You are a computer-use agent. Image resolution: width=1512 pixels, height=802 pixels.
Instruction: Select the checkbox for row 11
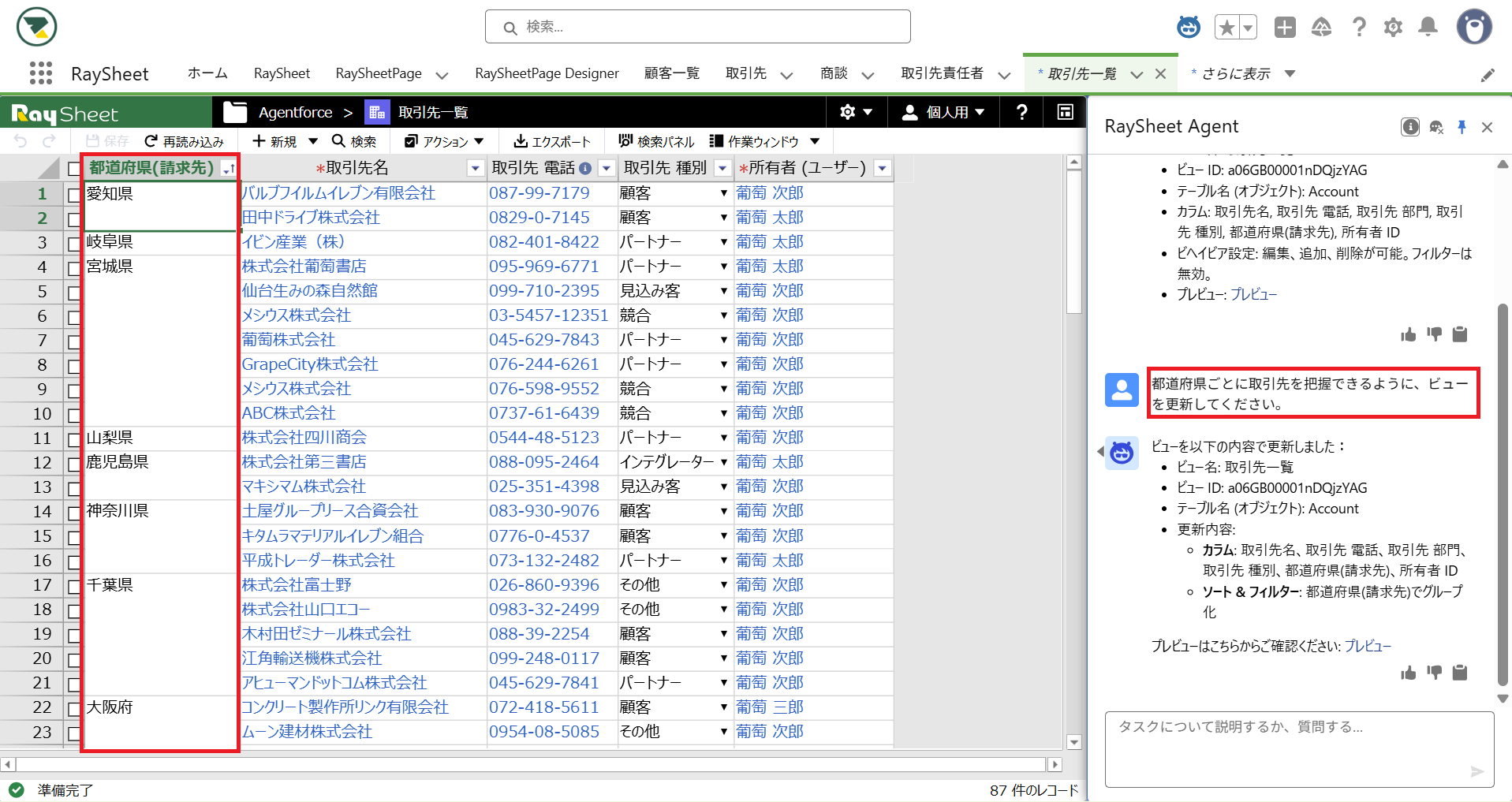74,439
